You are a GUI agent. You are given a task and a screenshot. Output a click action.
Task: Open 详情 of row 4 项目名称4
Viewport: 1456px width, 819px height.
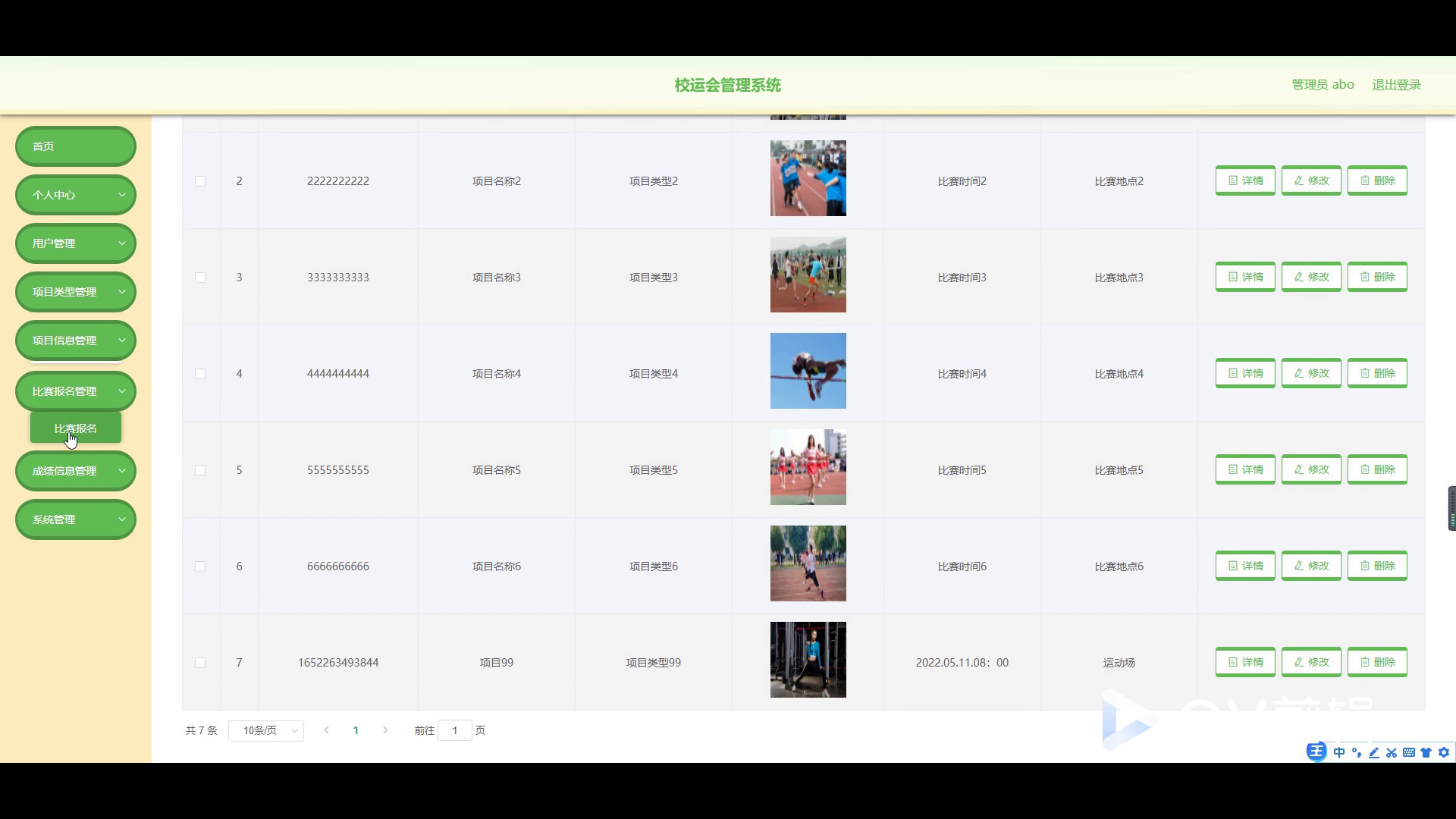1245,373
